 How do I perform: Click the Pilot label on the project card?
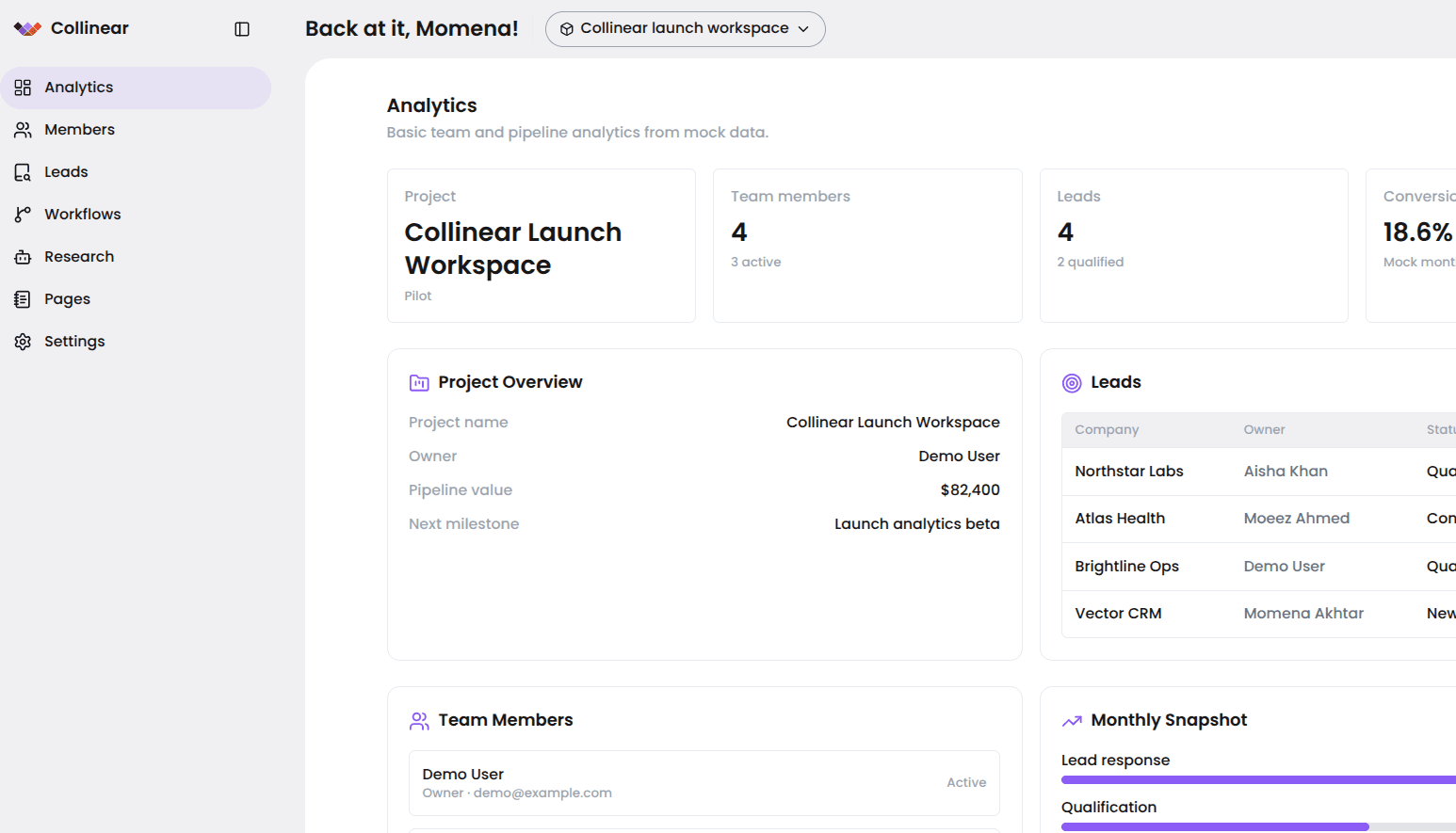[x=418, y=296]
